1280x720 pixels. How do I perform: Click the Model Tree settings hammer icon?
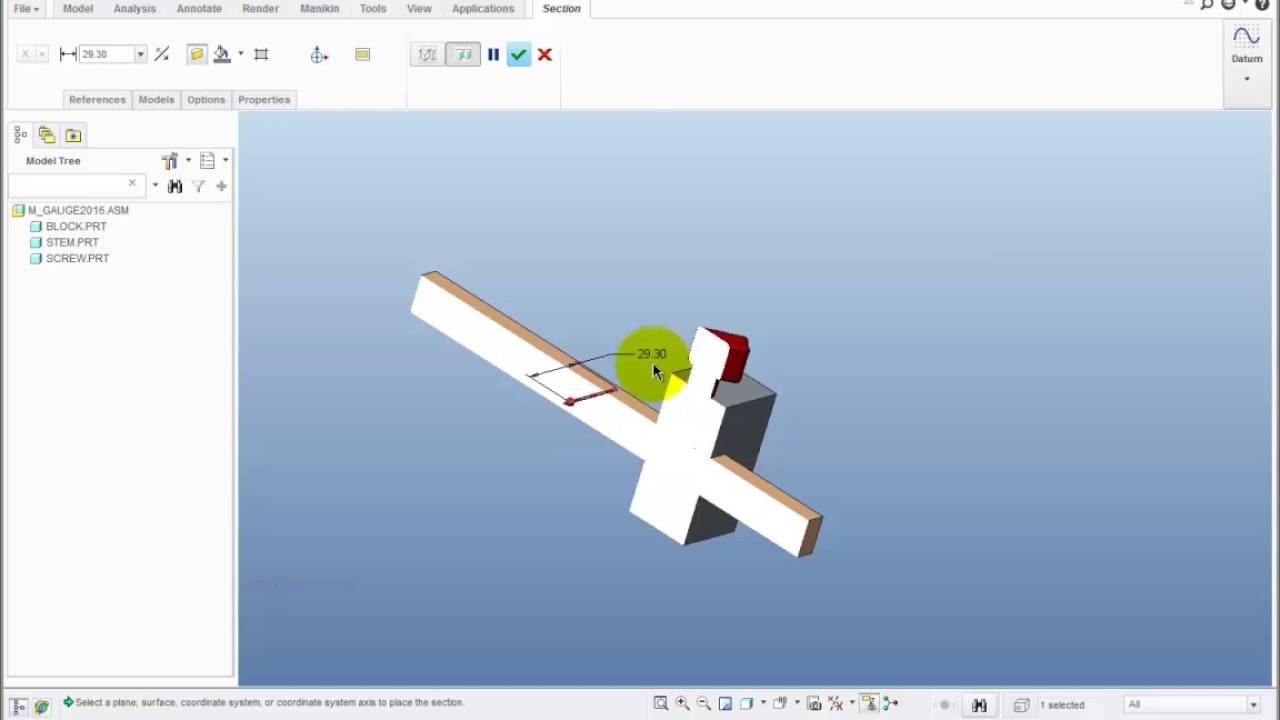pos(169,160)
